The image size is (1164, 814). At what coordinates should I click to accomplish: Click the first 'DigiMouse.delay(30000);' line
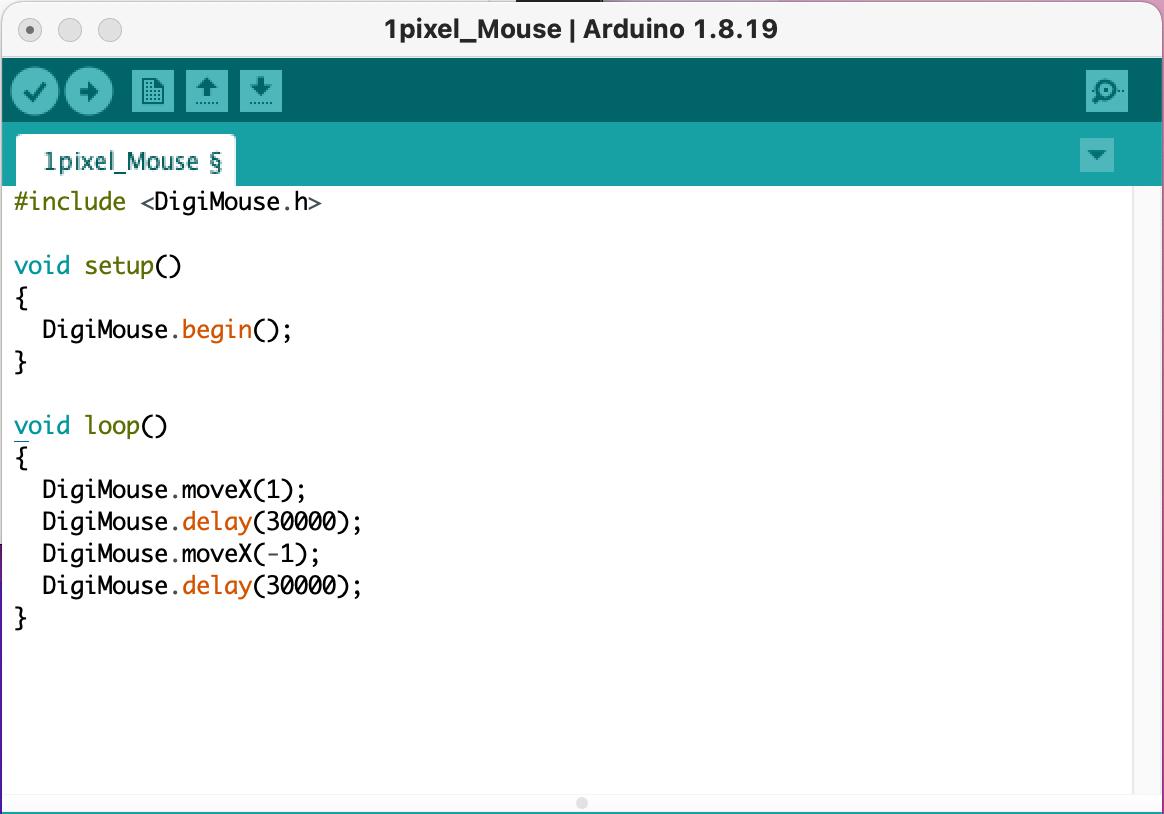[x=202, y=522]
